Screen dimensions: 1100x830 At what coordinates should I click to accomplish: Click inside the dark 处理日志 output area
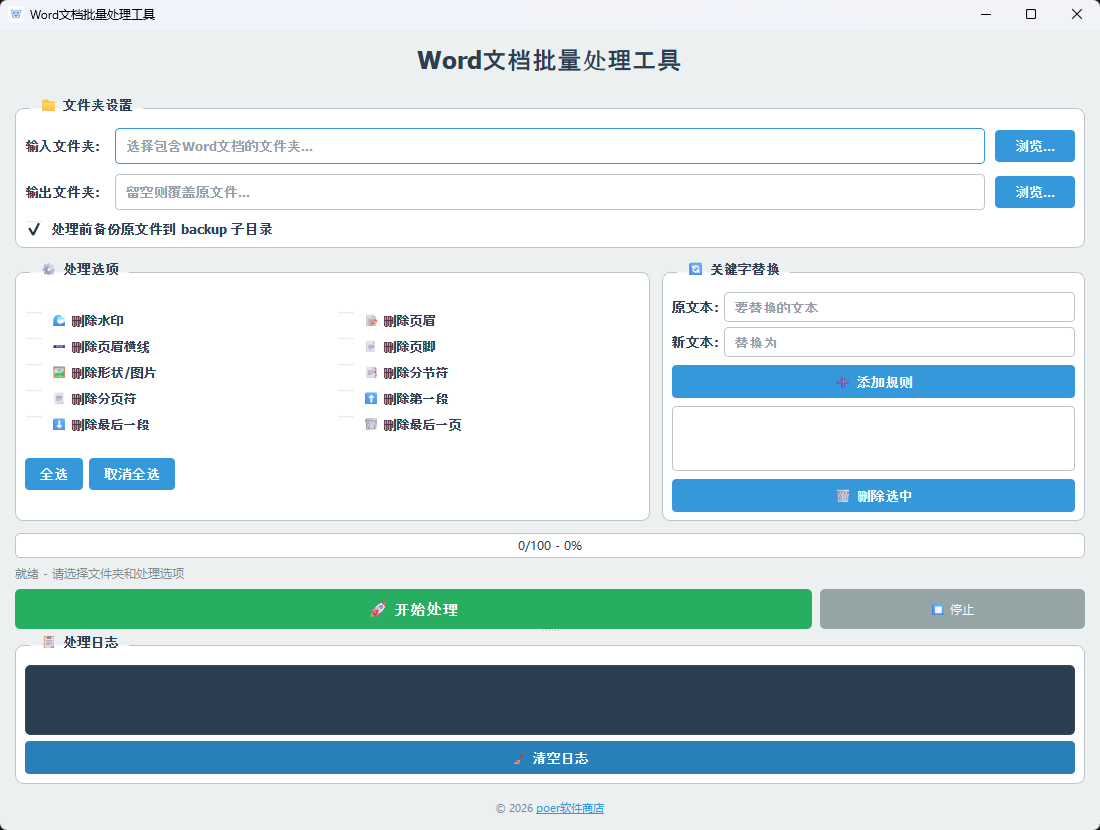click(x=550, y=700)
